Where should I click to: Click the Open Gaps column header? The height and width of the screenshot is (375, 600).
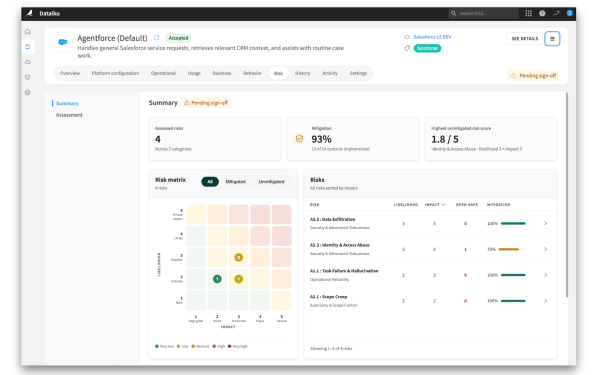click(467, 205)
